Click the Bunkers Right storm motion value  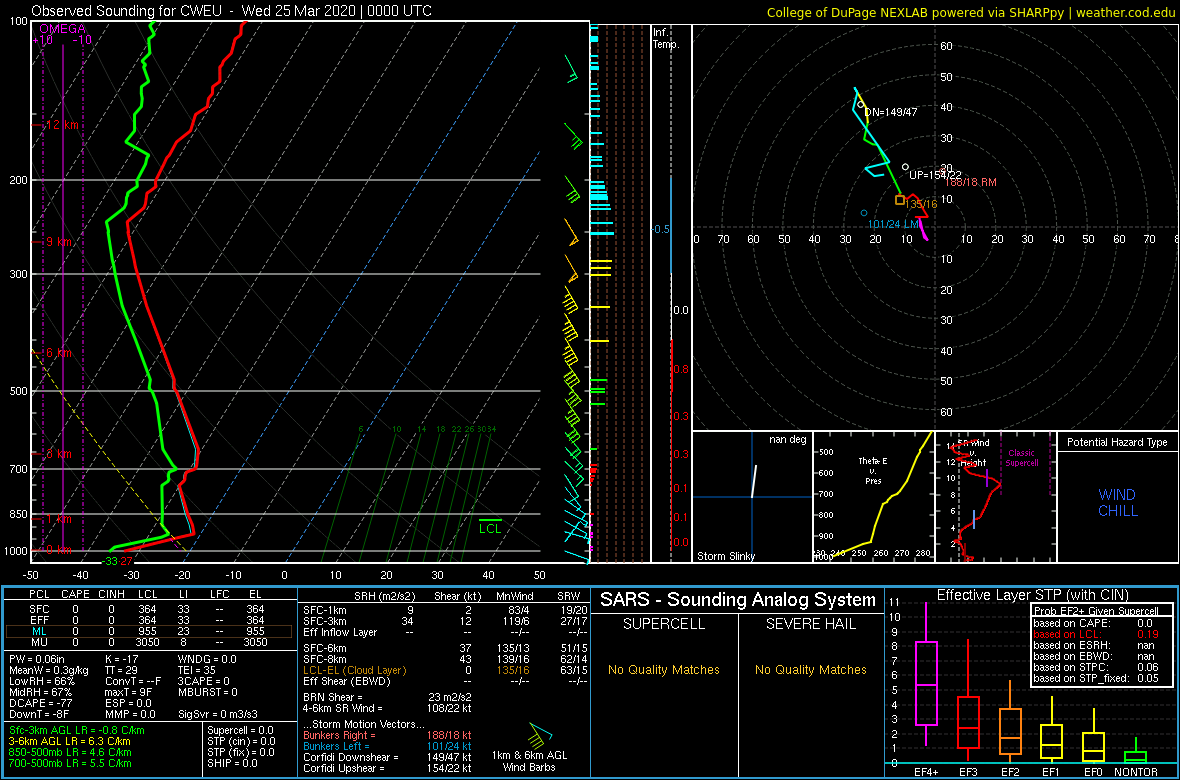pyautogui.click(x=449, y=734)
